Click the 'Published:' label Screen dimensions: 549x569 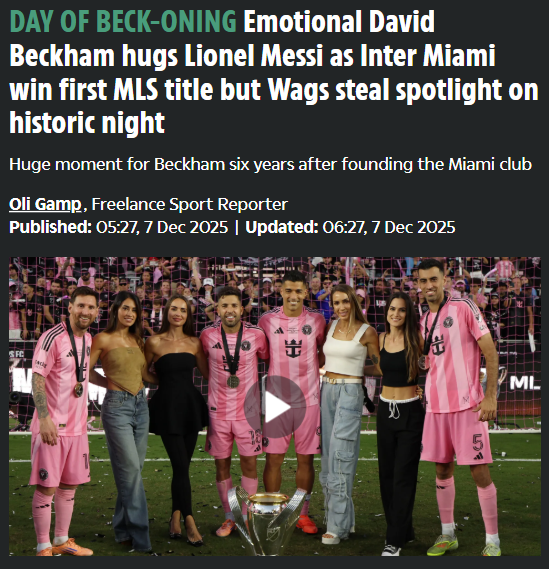[50, 228]
